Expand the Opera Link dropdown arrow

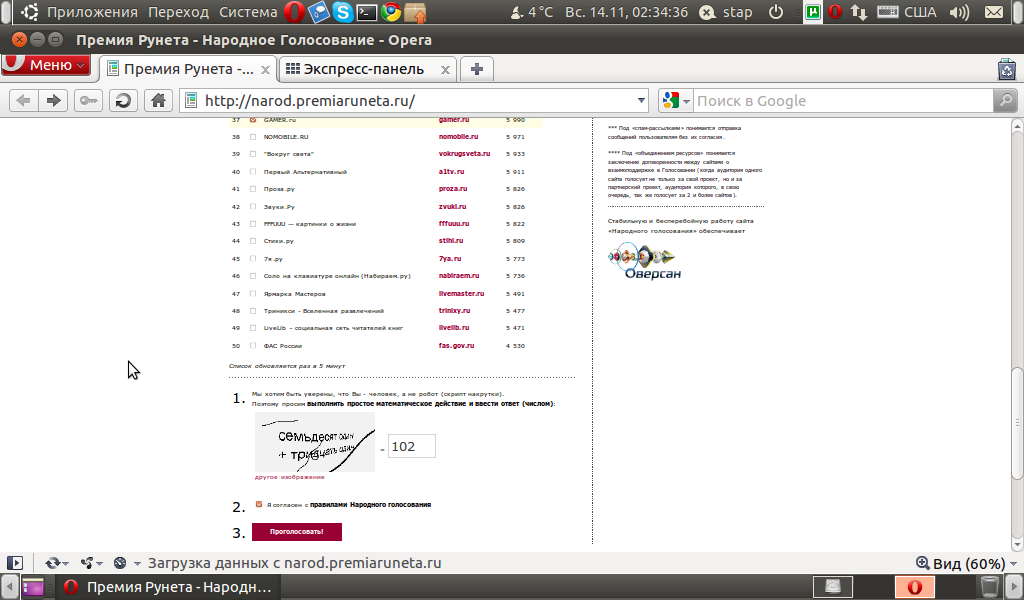coord(65,563)
